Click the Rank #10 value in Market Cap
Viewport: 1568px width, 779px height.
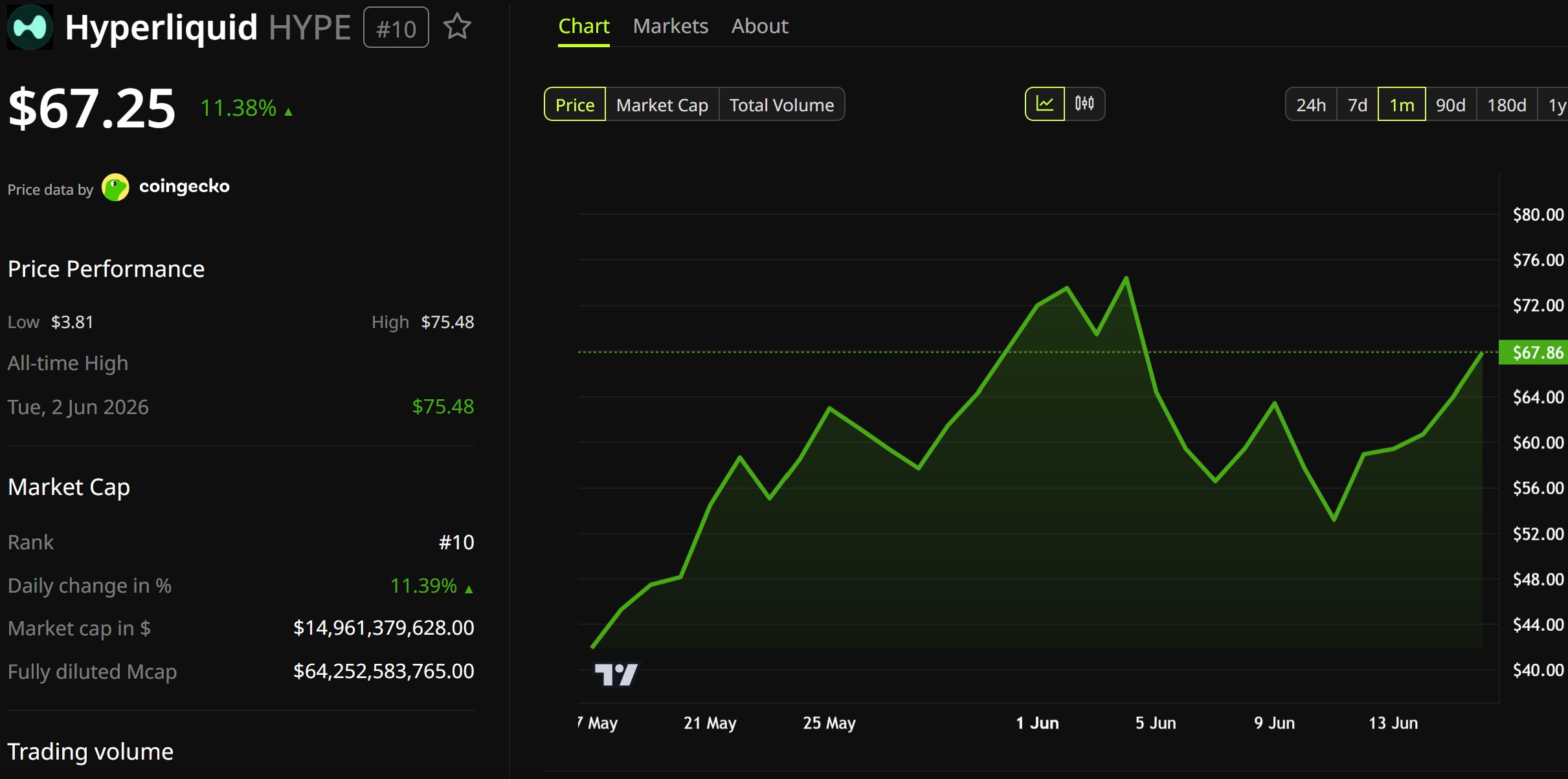(456, 542)
